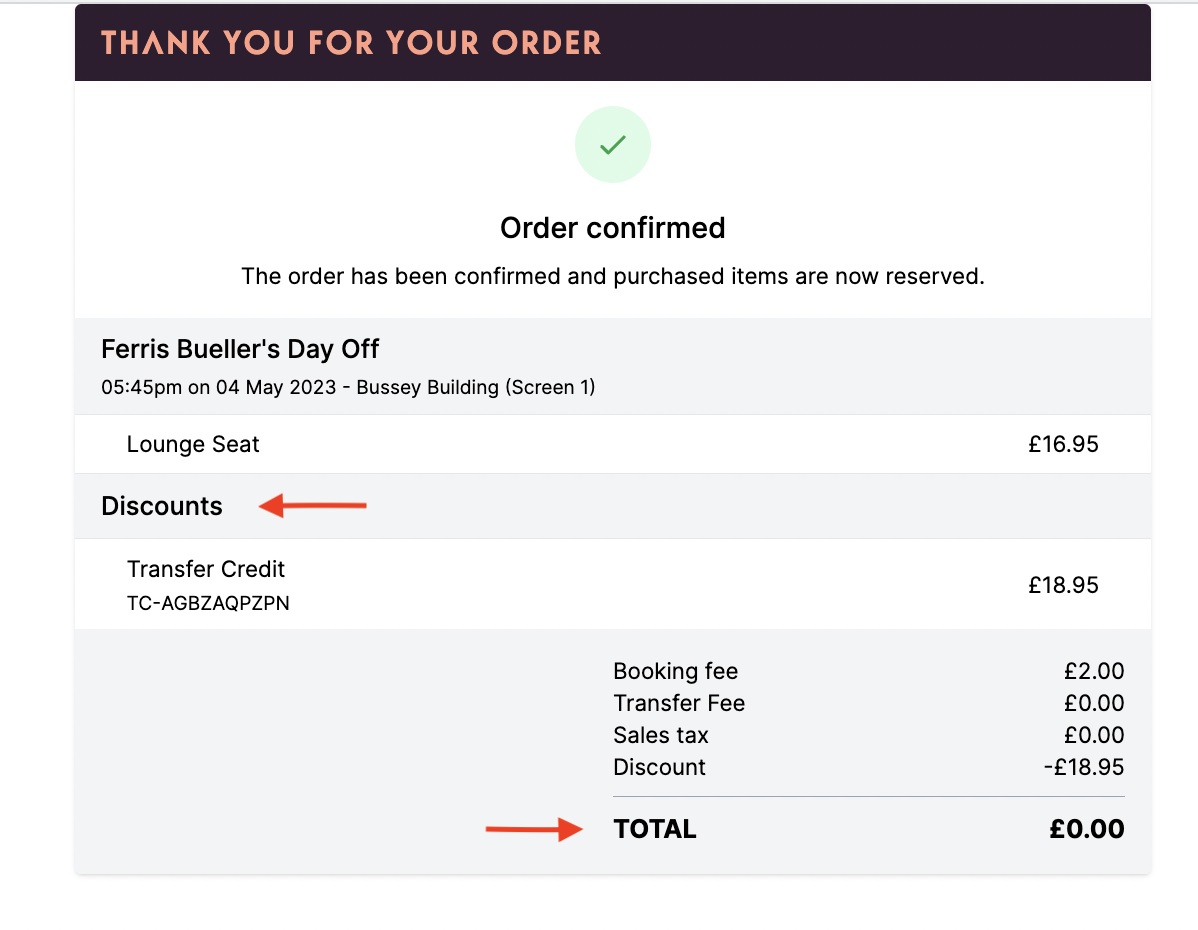Click the Ferris Bueller's Day Off title
Screen dimensions: 1198x930
point(240,349)
